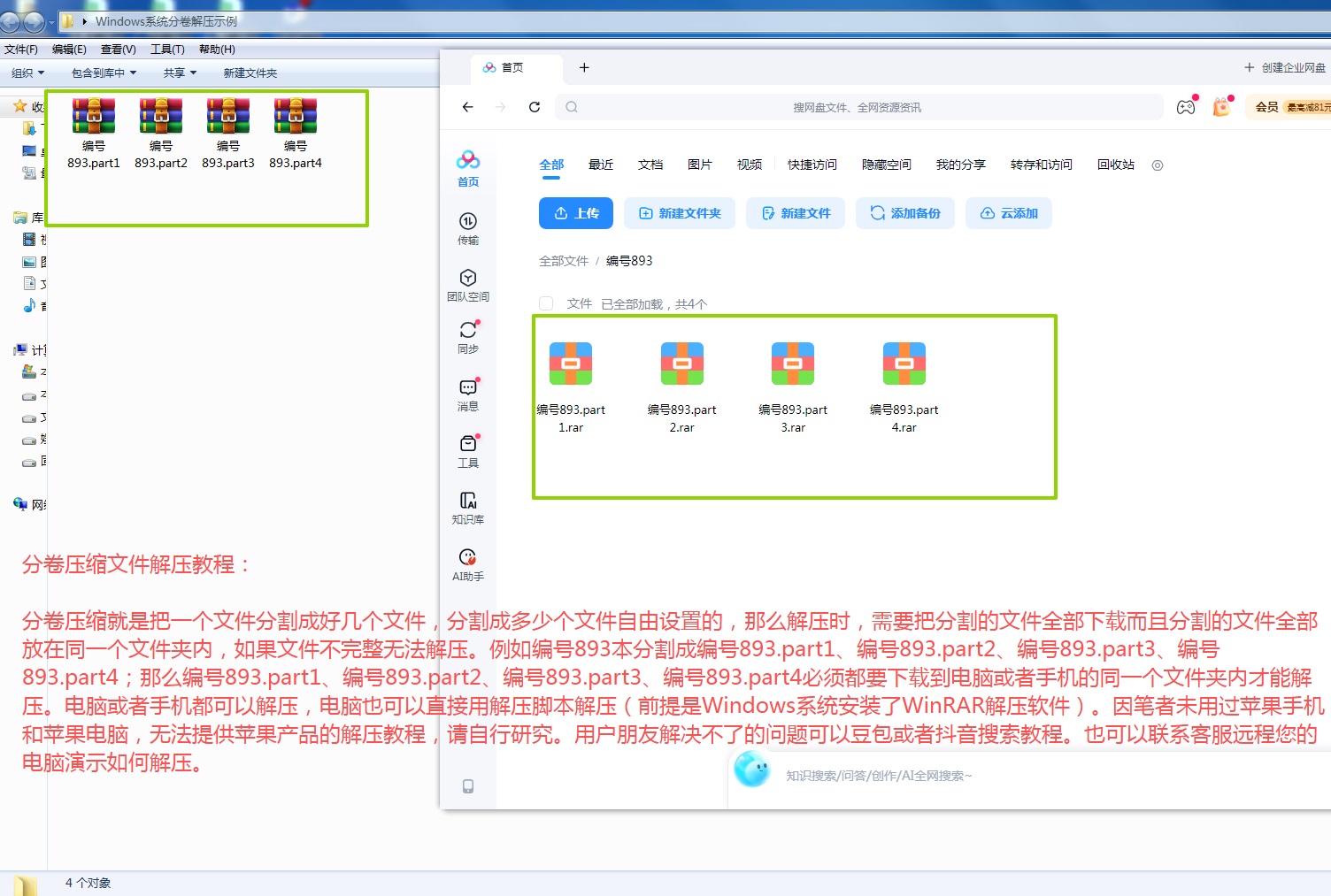Select 编号893.part3 in Explorer window
Image resolution: width=1331 pixels, height=896 pixels.
[228, 134]
